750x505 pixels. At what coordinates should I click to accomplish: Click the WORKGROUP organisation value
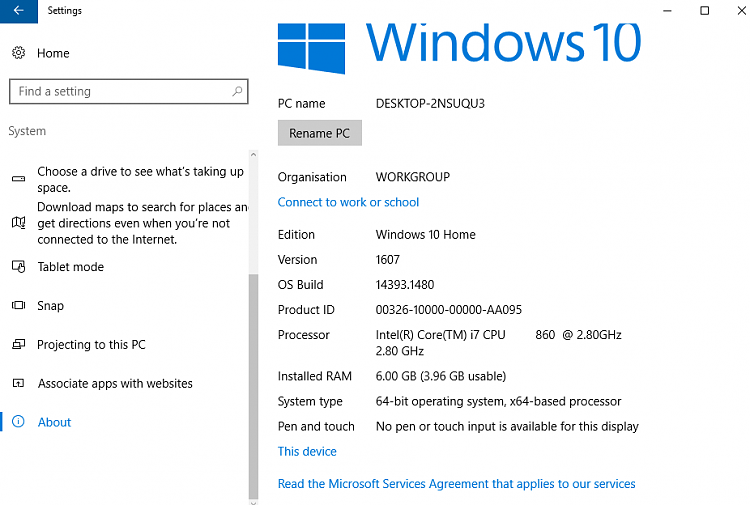point(413,177)
